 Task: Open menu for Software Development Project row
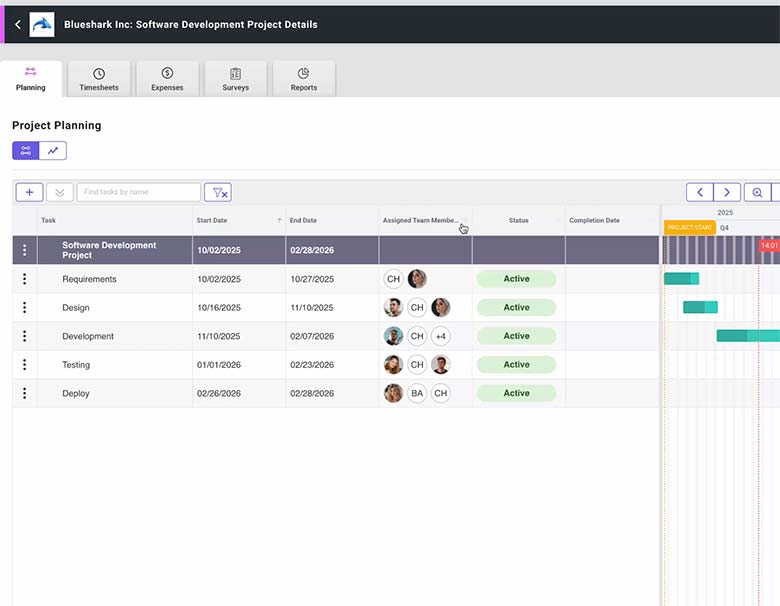24,250
